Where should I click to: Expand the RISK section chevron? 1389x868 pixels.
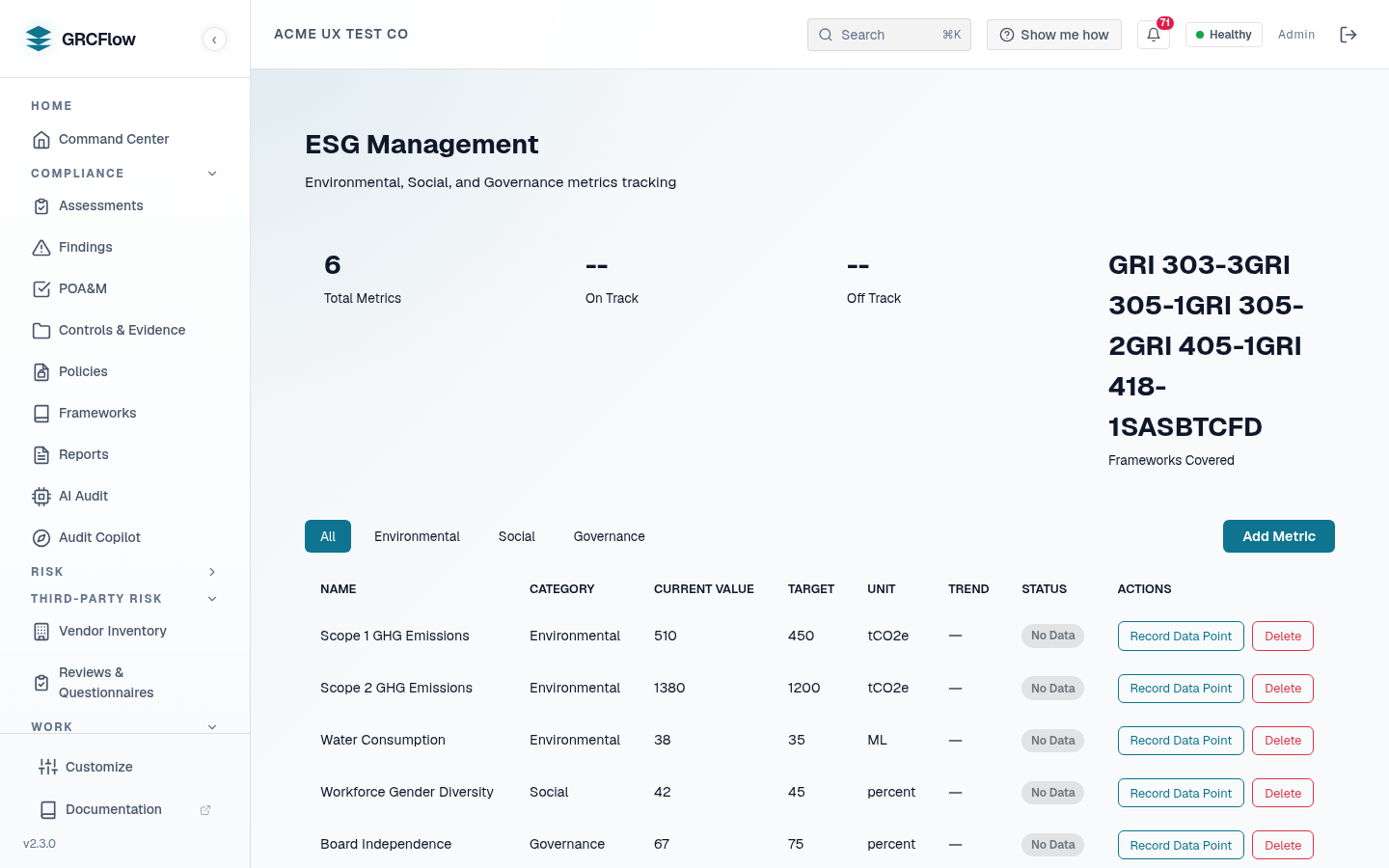click(212, 572)
